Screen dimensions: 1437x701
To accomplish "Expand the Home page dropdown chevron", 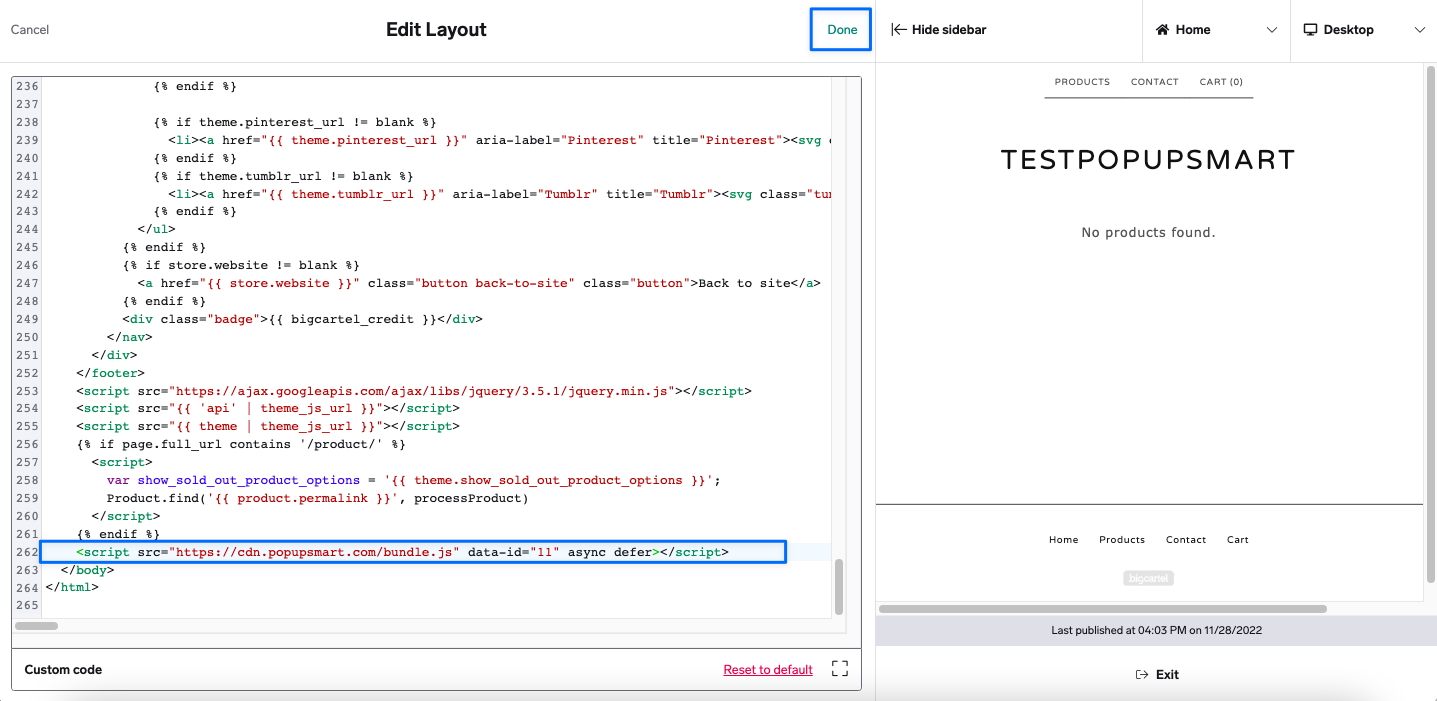I will click(1272, 30).
